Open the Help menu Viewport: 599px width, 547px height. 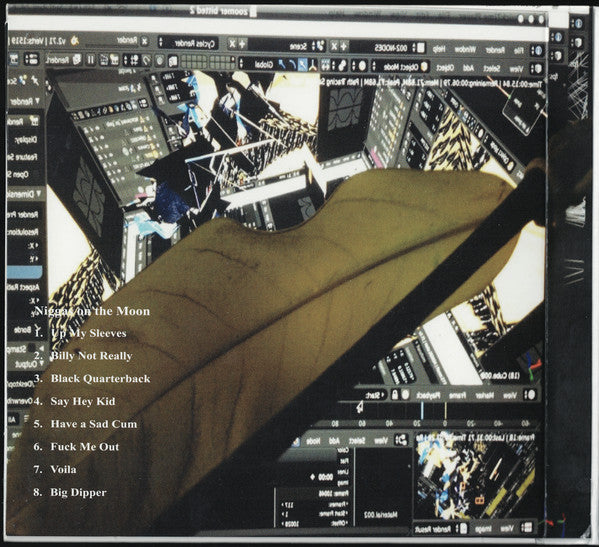click(x=439, y=49)
